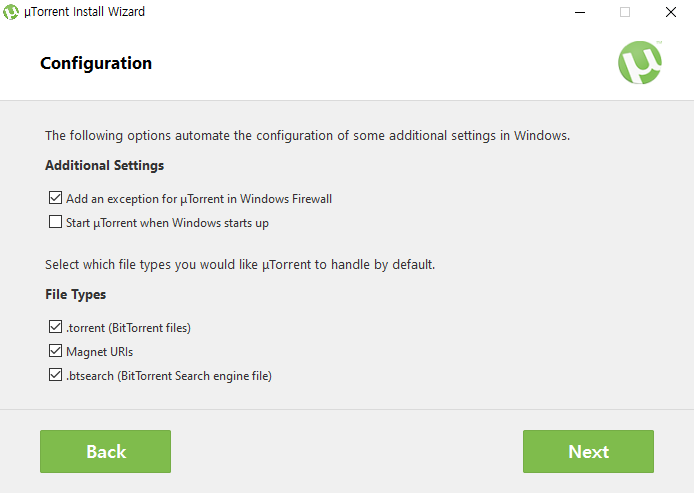The height and width of the screenshot is (493, 694).
Task: Uncheck the Windows Firewall exception checkbox
Action: pos(55,199)
